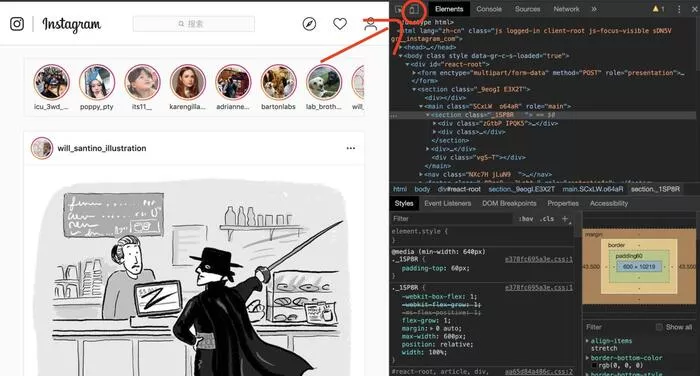
Task: Expand the div class="zGtbP IPQK5" node
Action: click(x=434, y=123)
